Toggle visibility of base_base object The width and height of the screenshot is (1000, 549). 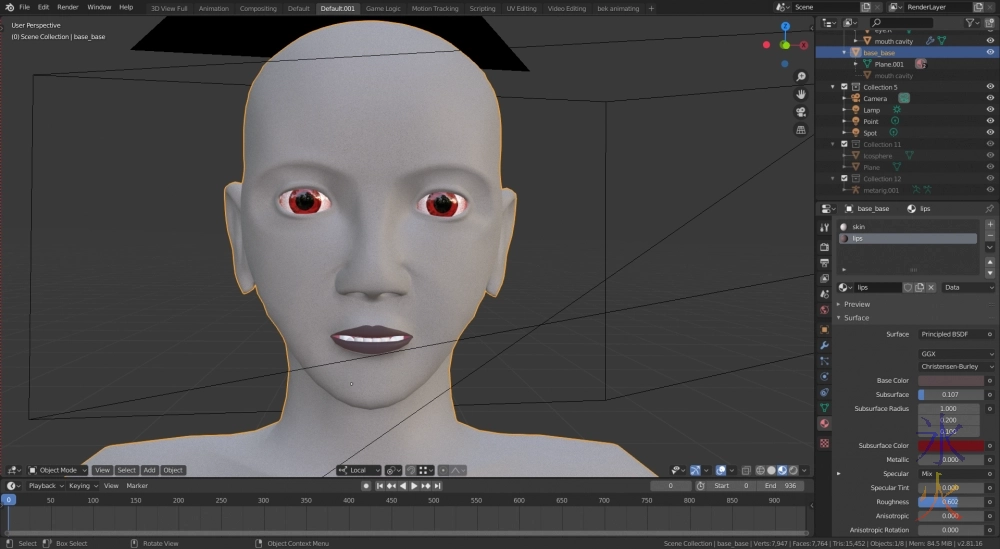click(x=990, y=52)
